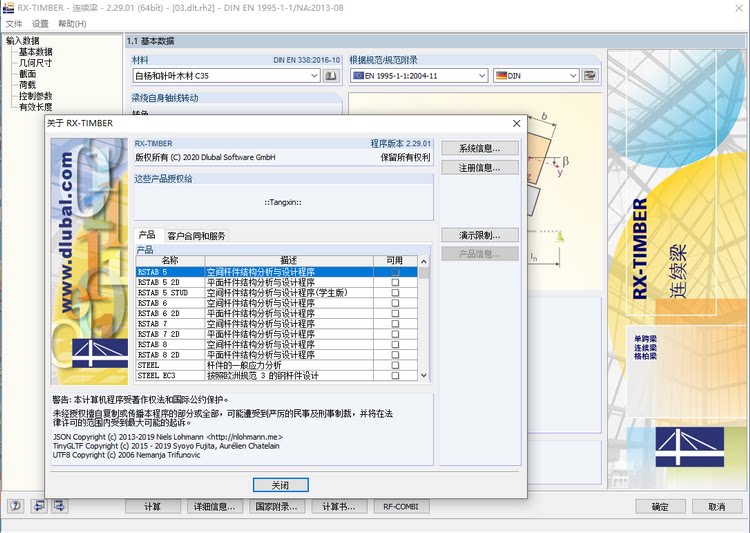Open the material library book icon

(x=331, y=76)
